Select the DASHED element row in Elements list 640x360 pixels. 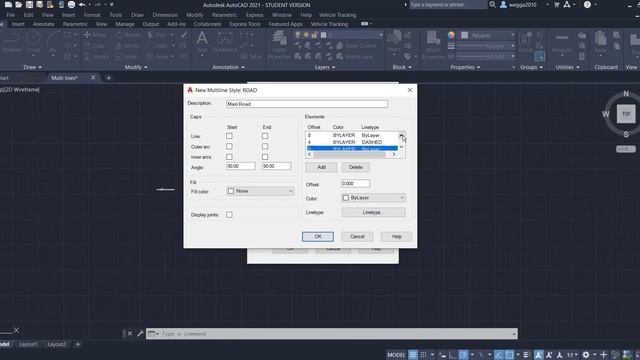tap(352, 142)
